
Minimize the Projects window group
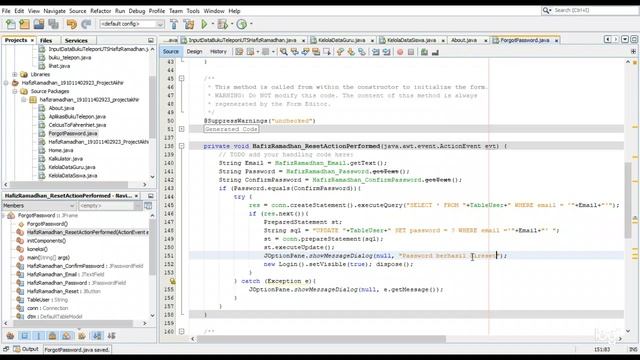(x=151, y=40)
